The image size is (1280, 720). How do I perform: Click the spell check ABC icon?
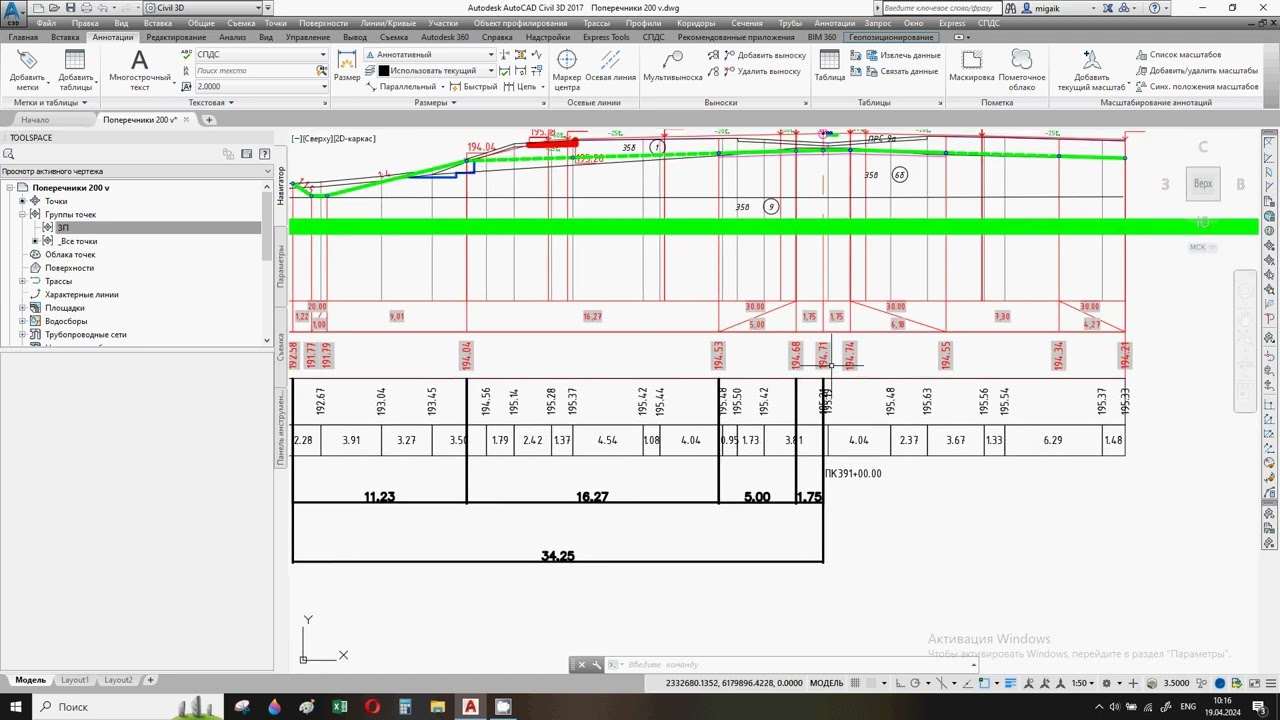pyautogui.click(x=187, y=55)
